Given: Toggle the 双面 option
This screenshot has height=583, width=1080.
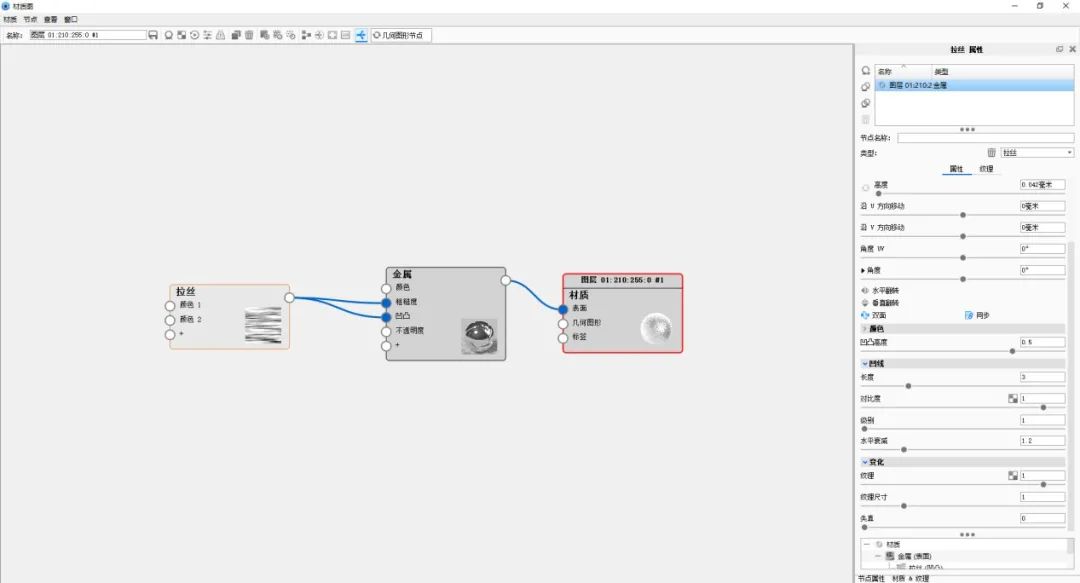Looking at the screenshot, I should click(873, 315).
